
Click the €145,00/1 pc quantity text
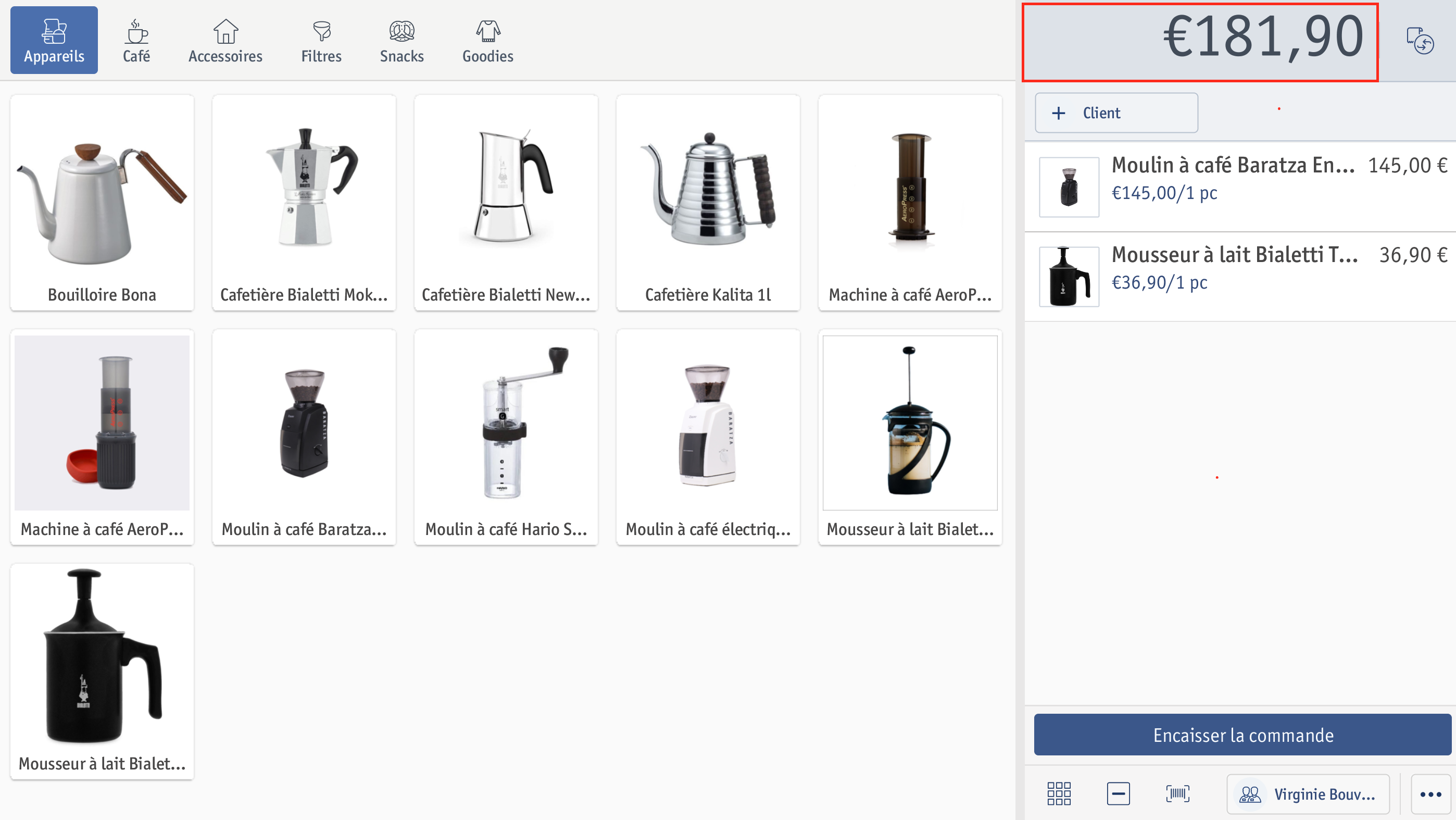pos(1164,193)
